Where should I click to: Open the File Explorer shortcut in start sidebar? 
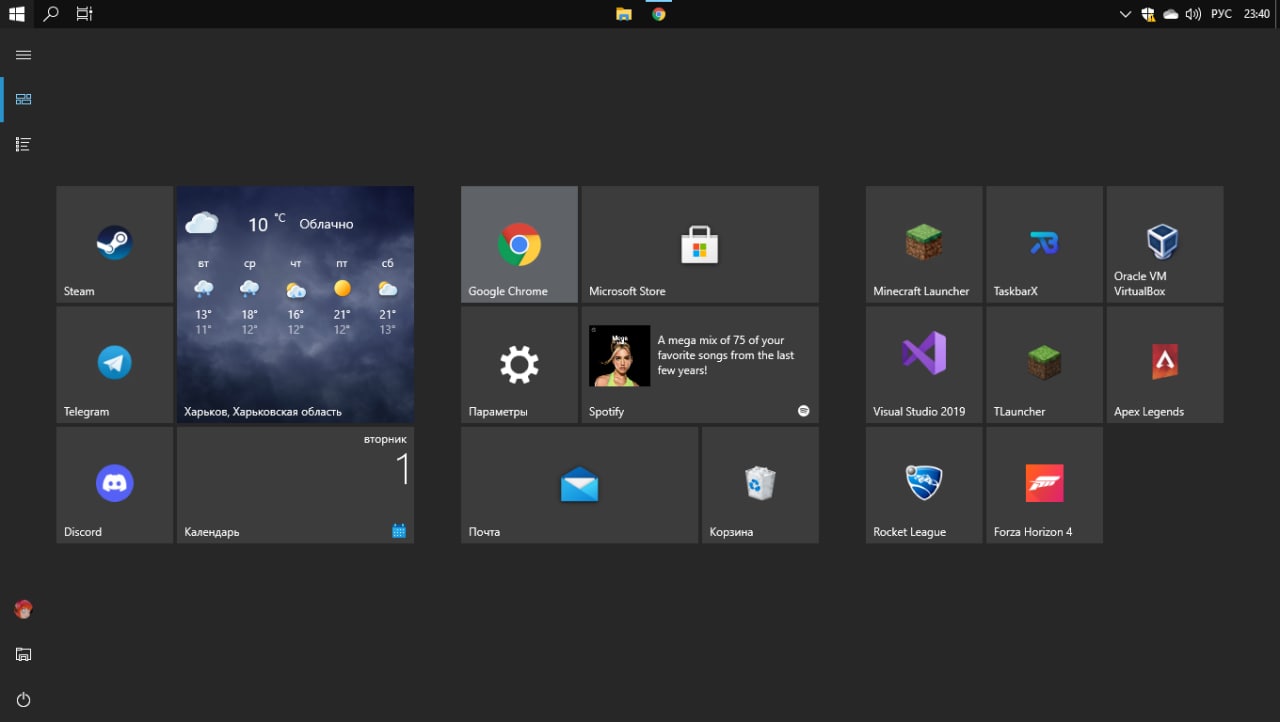click(x=24, y=654)
